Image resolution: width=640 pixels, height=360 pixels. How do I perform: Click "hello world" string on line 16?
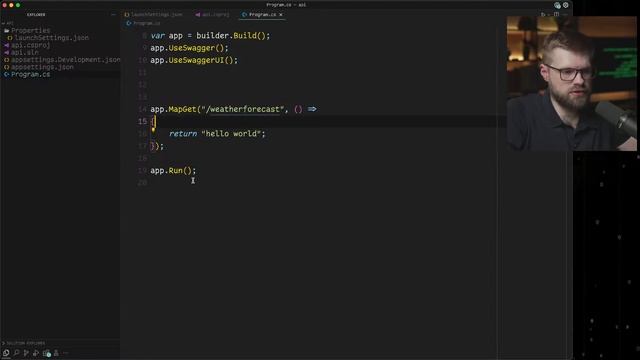[x=231, y=133]
